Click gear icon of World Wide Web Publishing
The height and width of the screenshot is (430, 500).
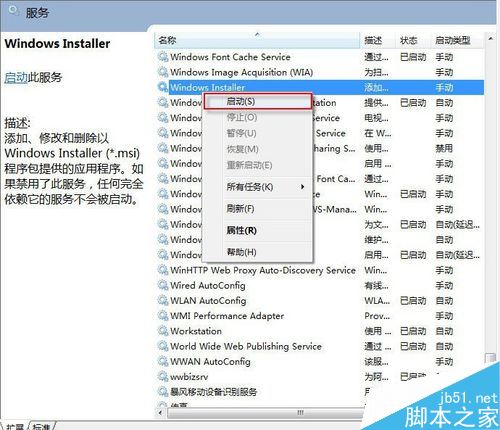[163, 346]
